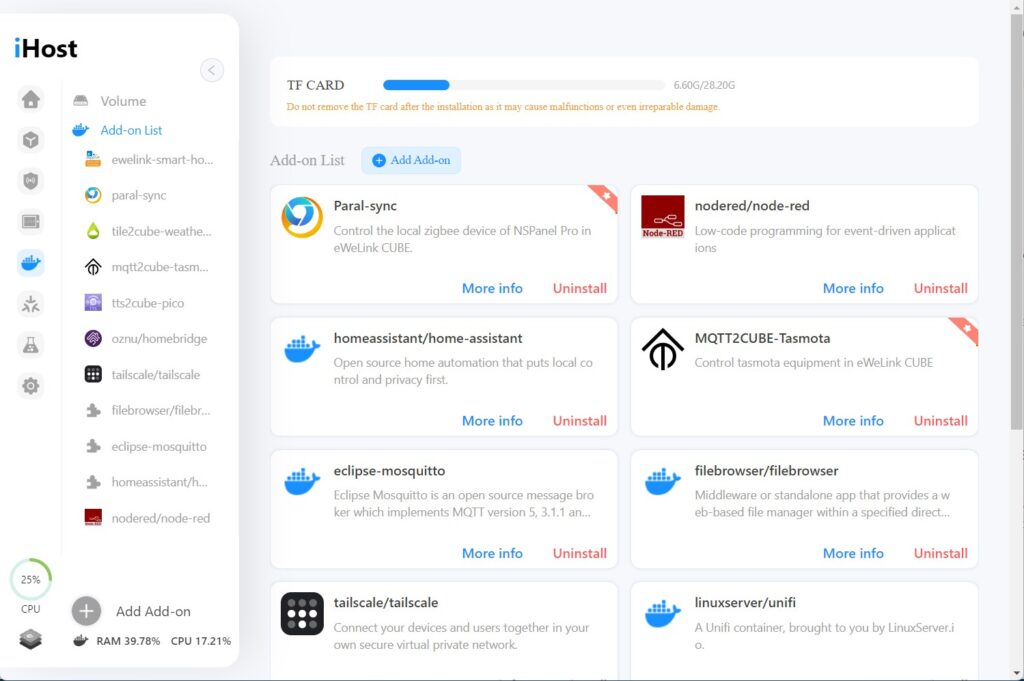Uninstall the eclipse-mosquitto add-on

click(x=579, y=553)
